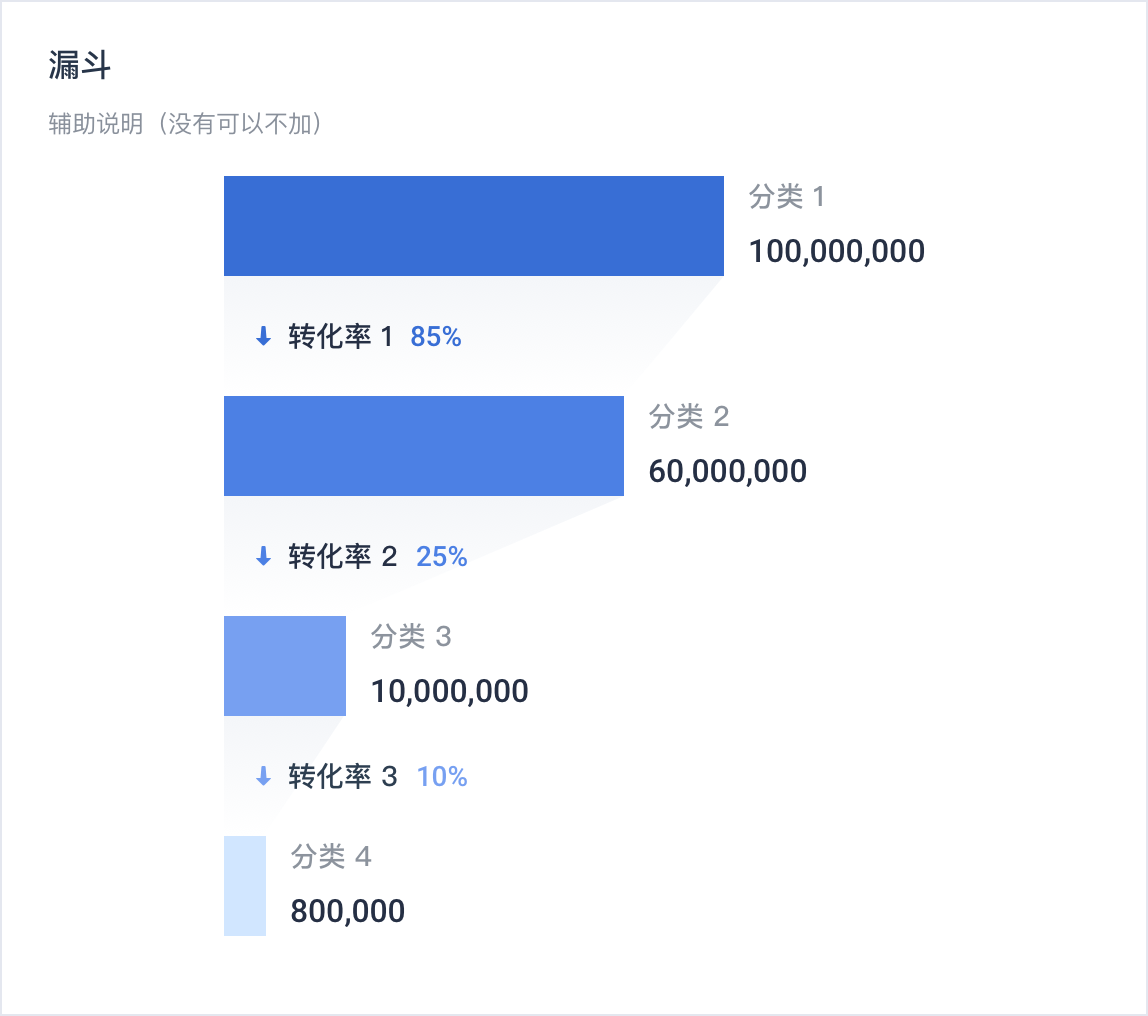Click the 100,000,000 value

[837, 251]
